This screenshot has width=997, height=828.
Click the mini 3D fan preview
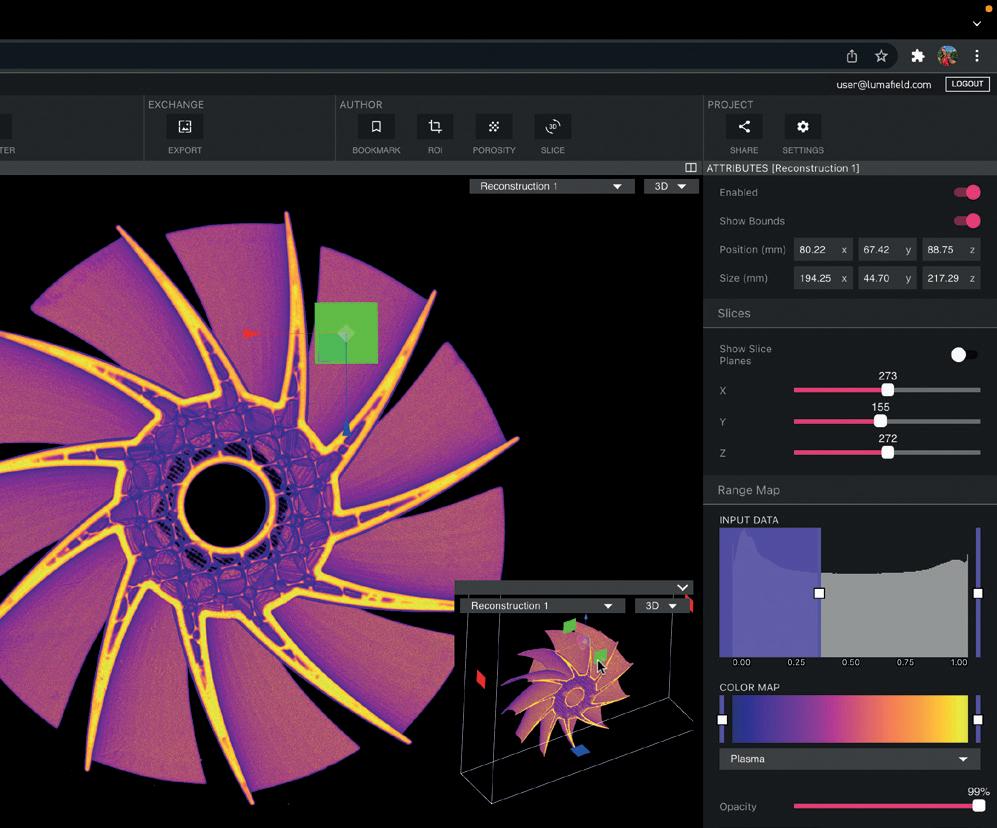(x=569, y=690)
